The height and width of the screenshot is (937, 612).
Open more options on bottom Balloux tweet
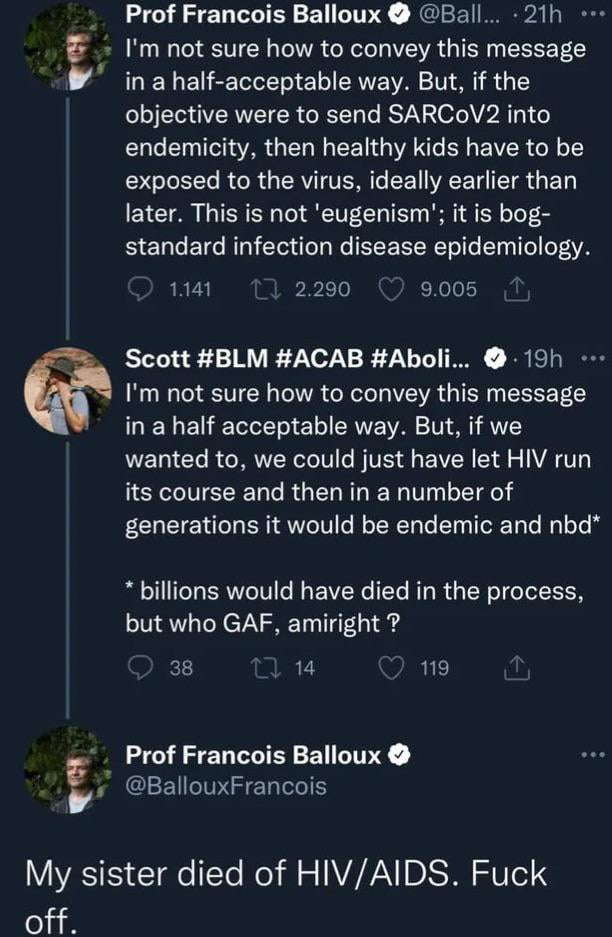coord(592,755)
